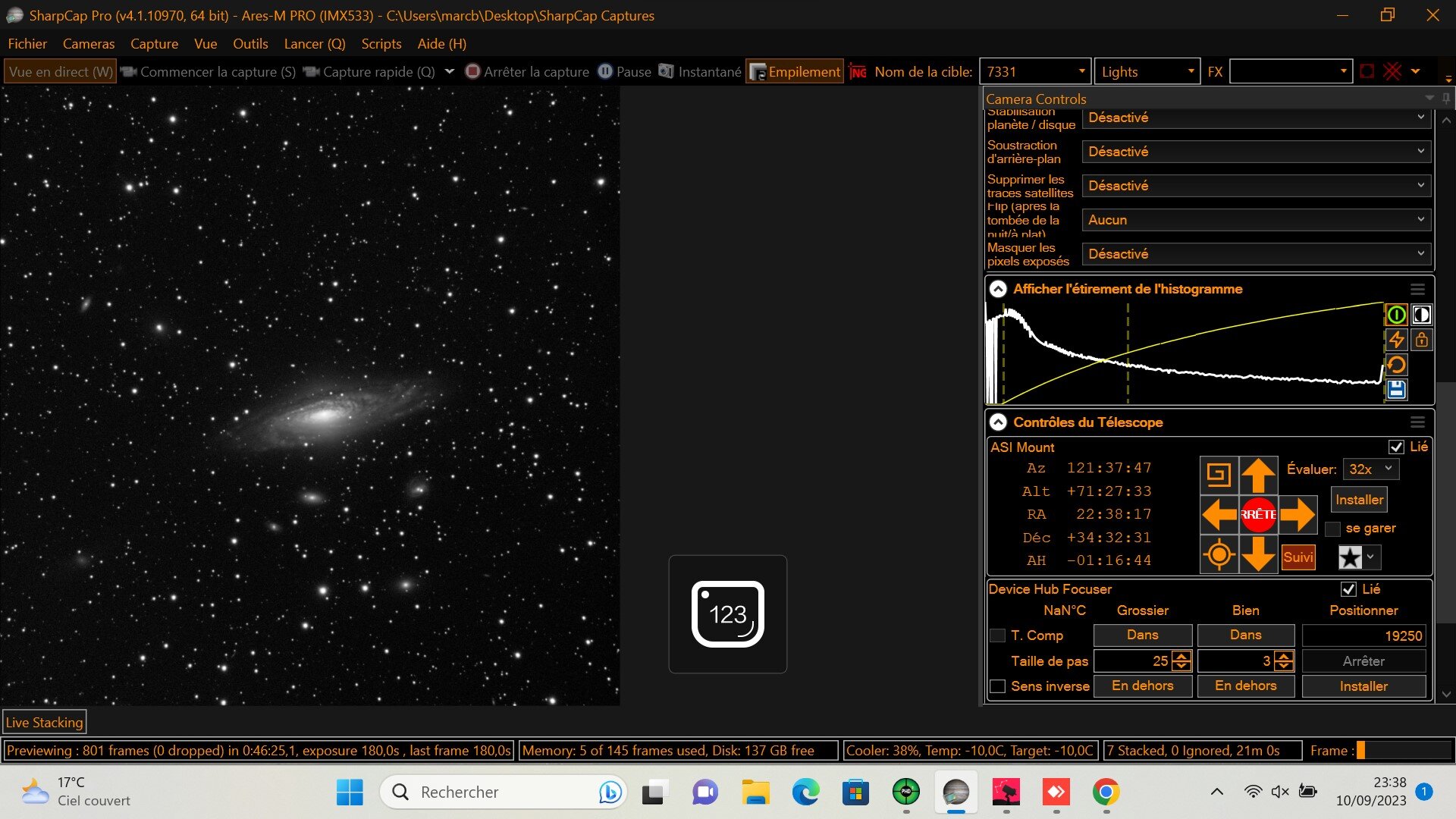
Task: Click the histogram auto-stretch lightning icon
Action: tap(1396, 340)
